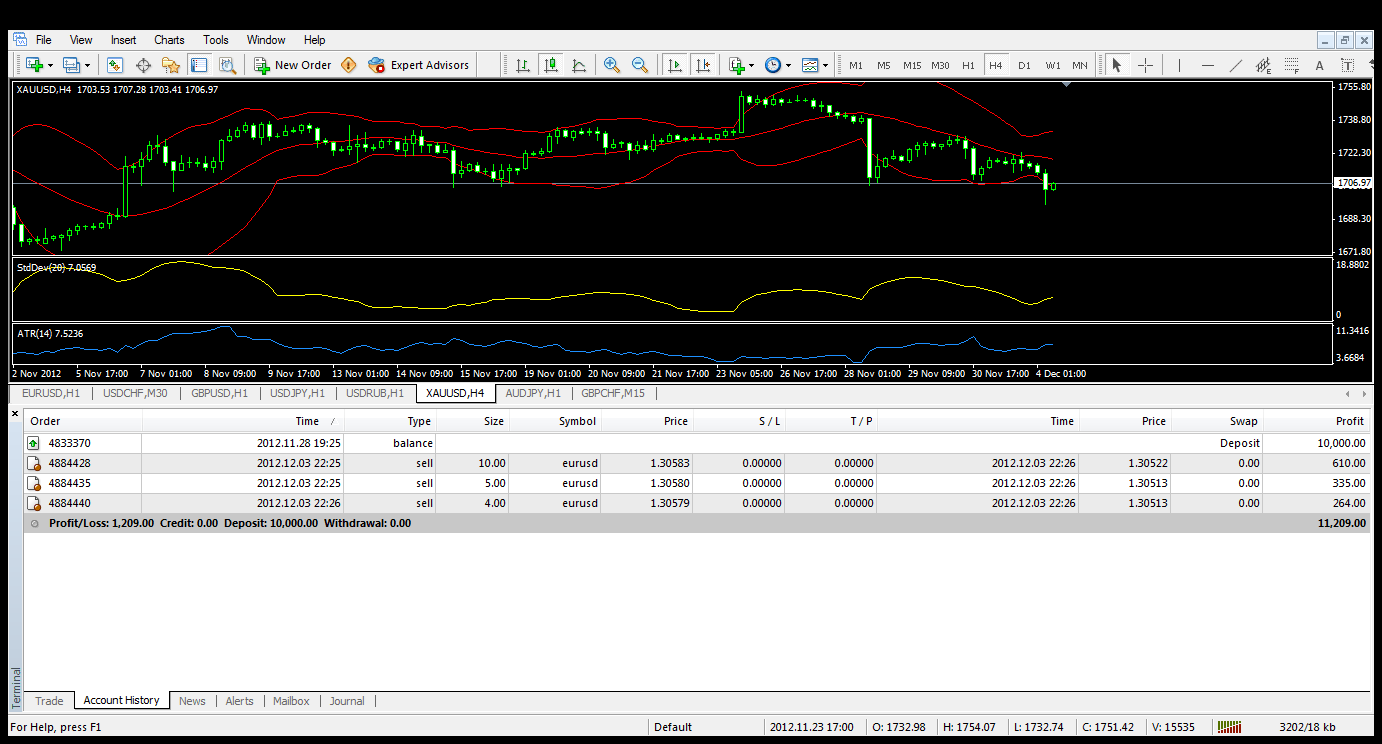Switch to the GBPCHF,M15 chart tab

[x=613, y=393]
